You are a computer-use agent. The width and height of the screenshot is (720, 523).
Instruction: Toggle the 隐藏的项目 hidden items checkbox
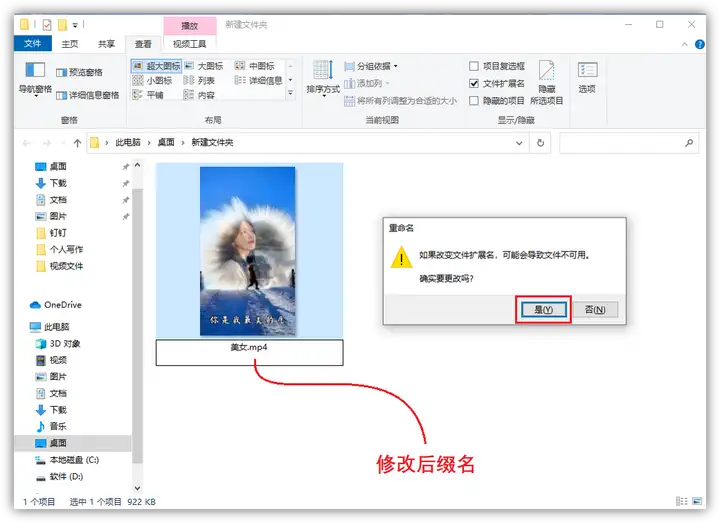[x=474, y=100]
